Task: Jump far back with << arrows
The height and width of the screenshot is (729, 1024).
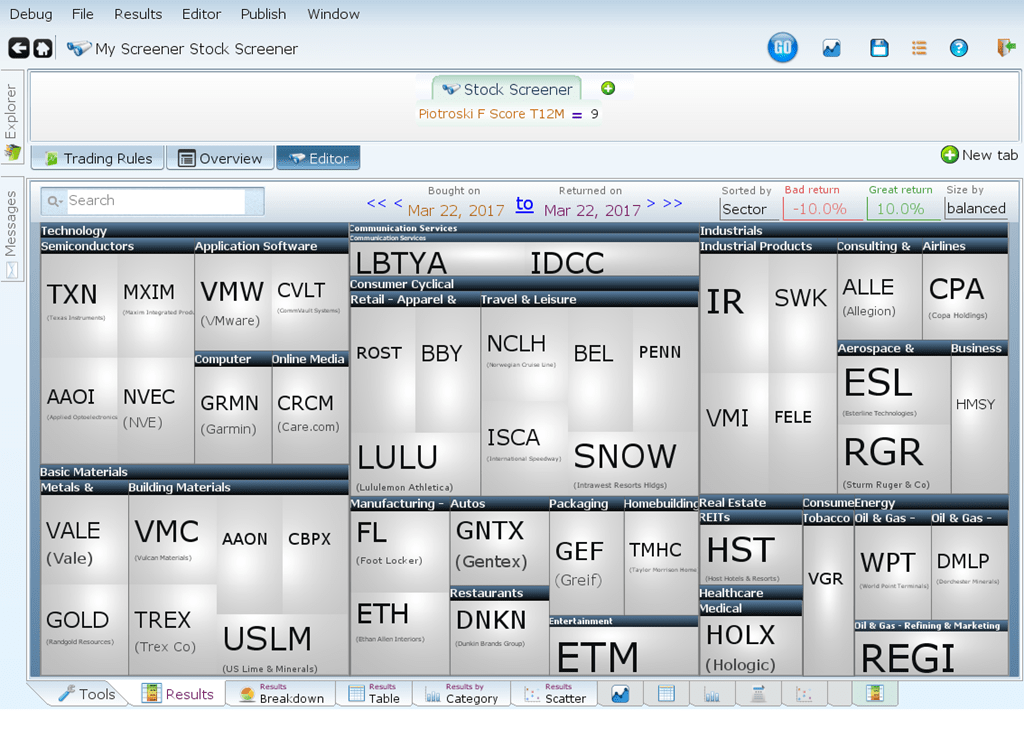Action: coord(377,203)
